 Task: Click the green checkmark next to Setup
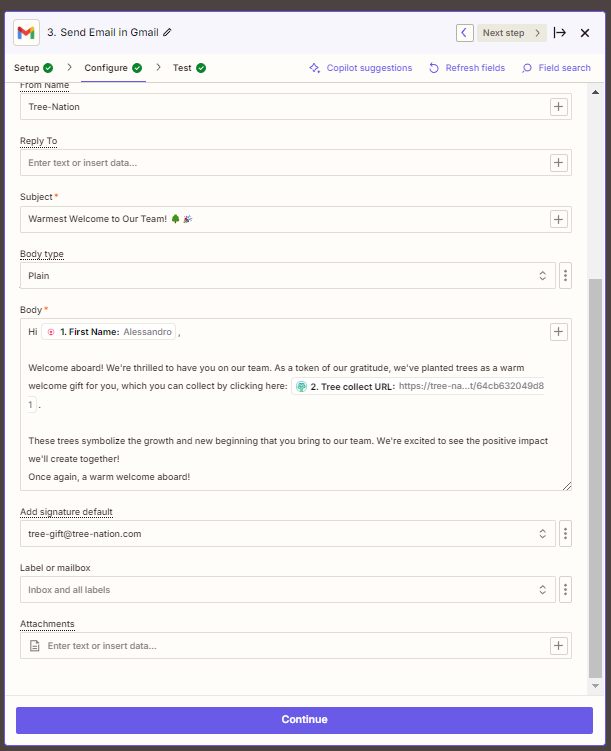coord(48,68)
